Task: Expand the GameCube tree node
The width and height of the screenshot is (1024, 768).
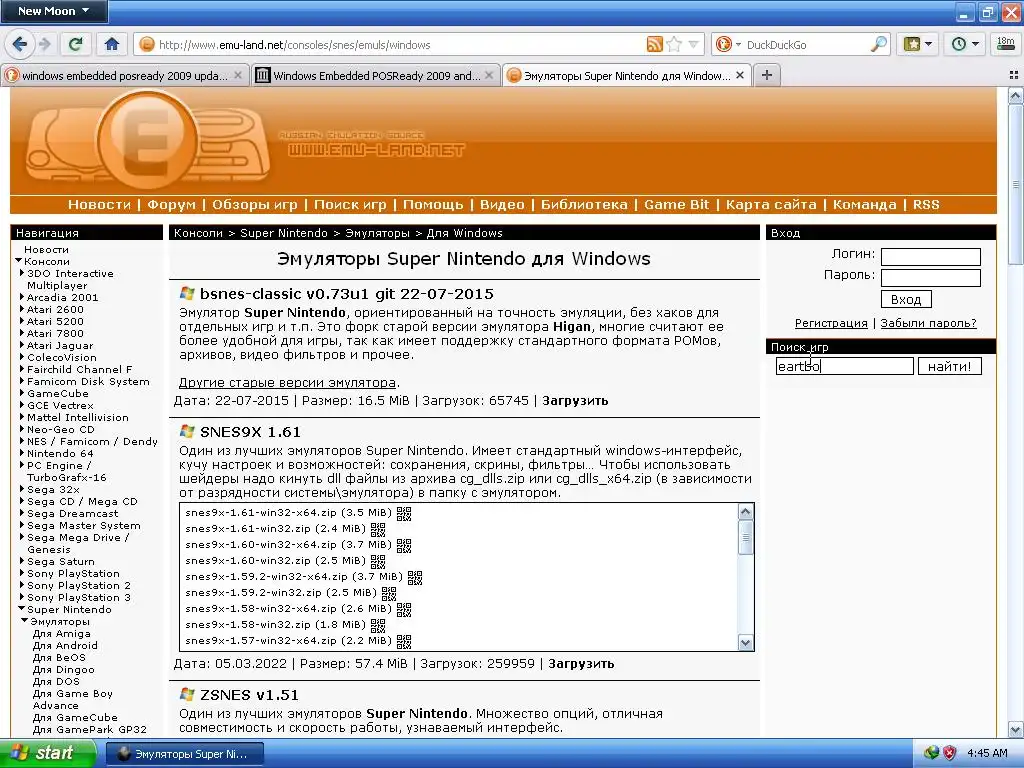Action: 22,393
